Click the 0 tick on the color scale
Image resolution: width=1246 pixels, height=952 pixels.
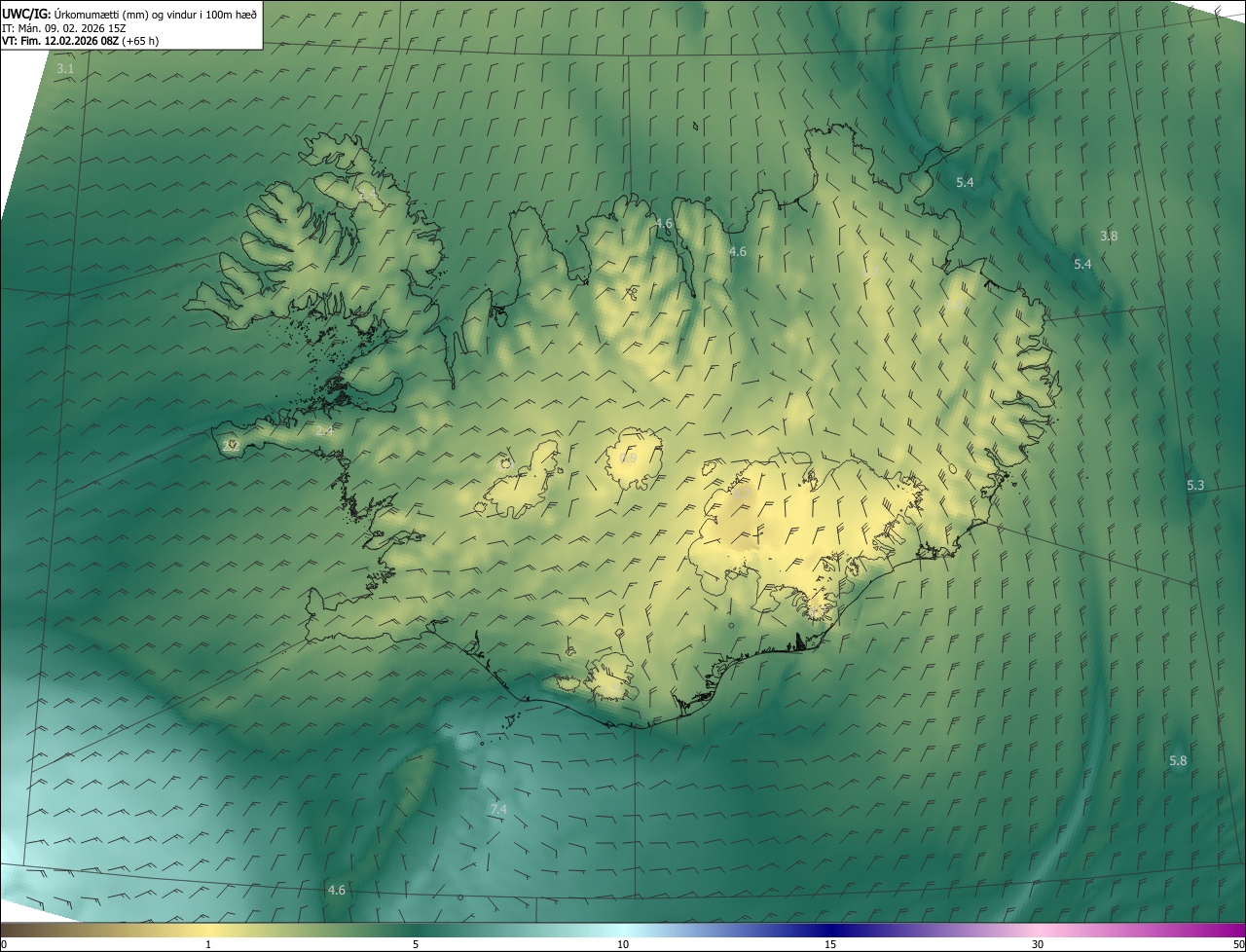4,944
